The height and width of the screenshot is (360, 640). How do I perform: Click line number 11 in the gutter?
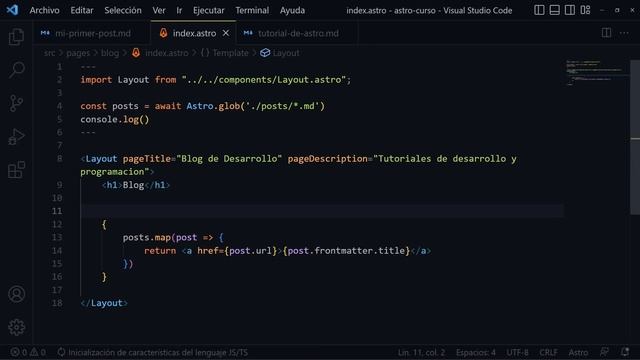56,211
